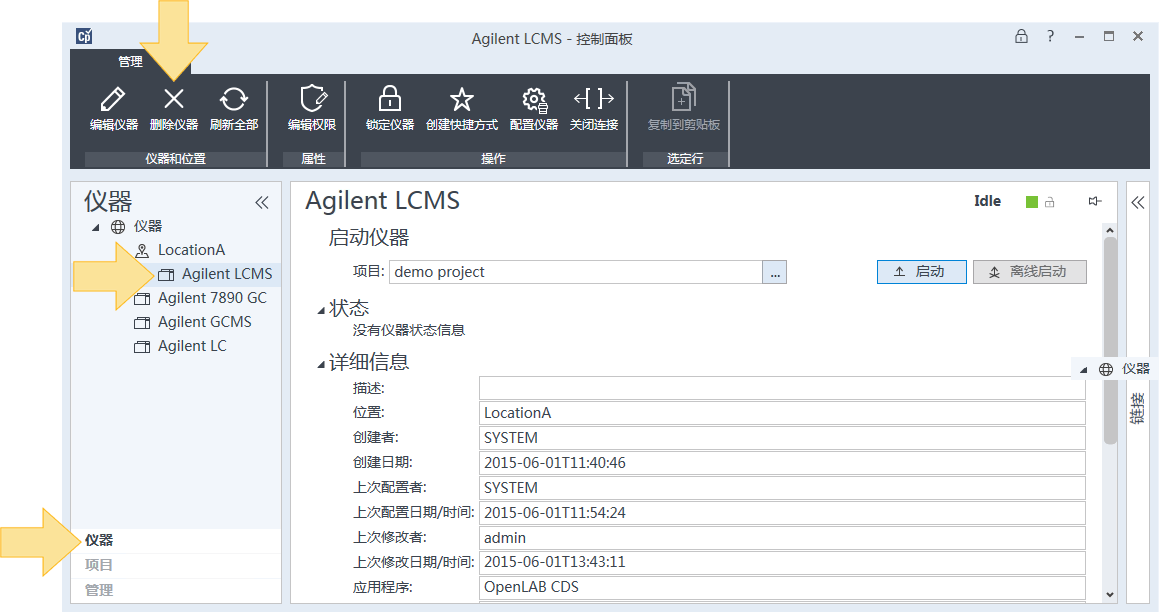Viewport: 1159px width, 612px height.
Task: Switch to the 管理 navigation item at the bottom
Action: (x=99, y=590)
